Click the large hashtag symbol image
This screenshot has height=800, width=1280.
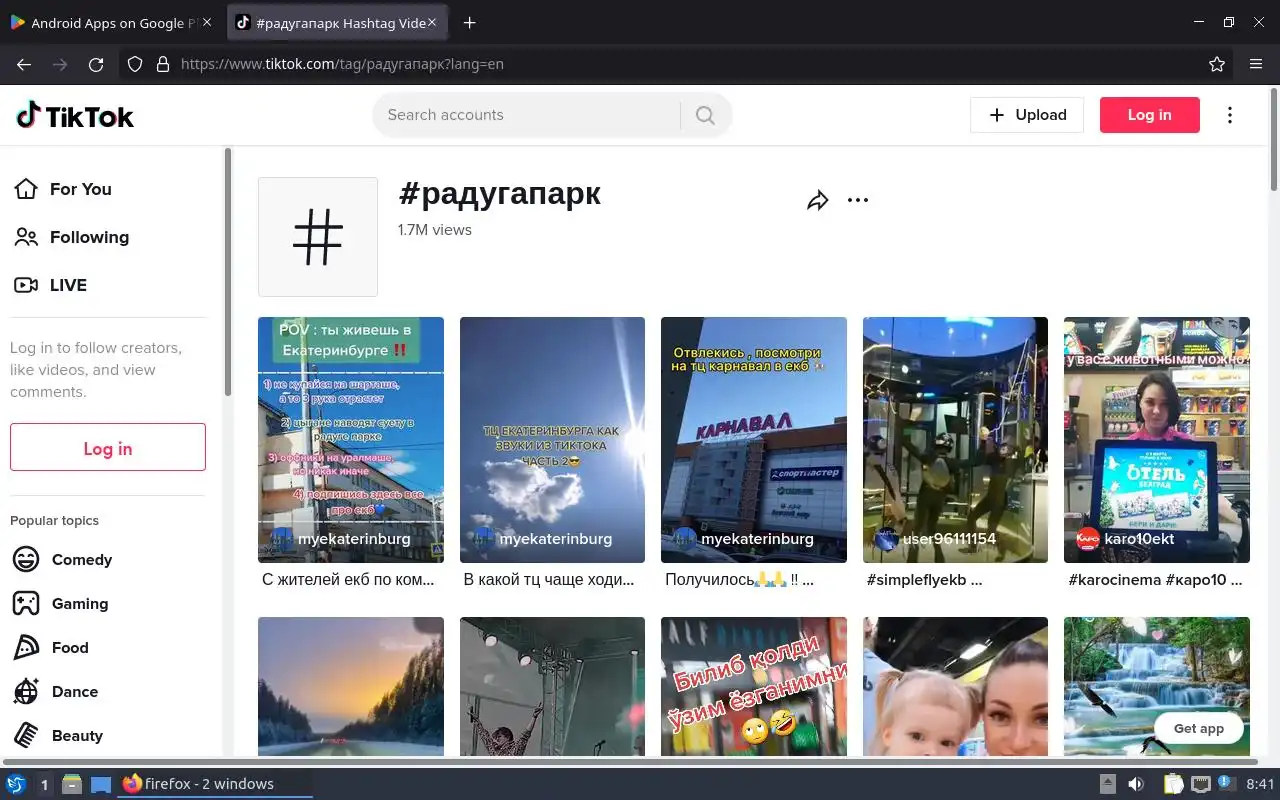coord(318,237)
